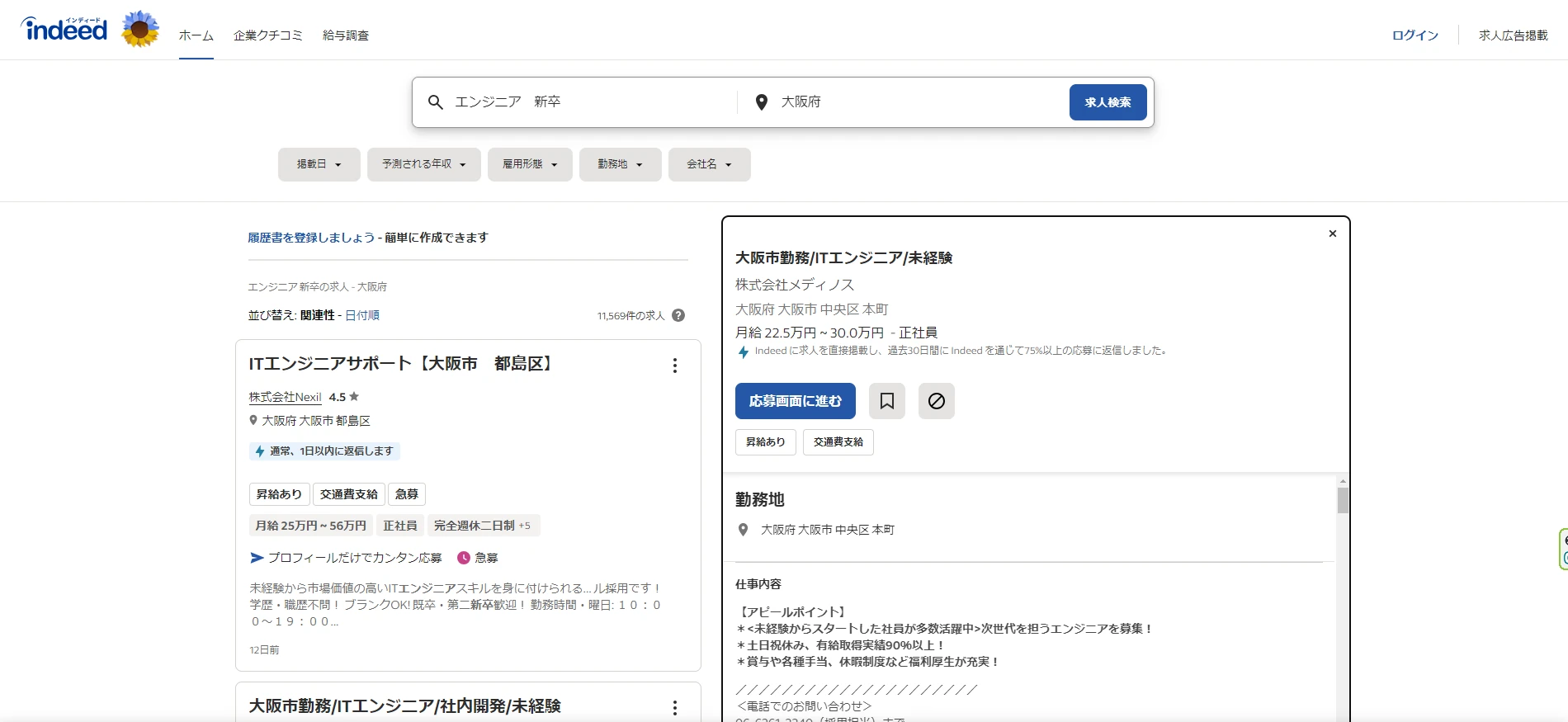Click the 昇給あり tag in the detail panel

[766, 442]
